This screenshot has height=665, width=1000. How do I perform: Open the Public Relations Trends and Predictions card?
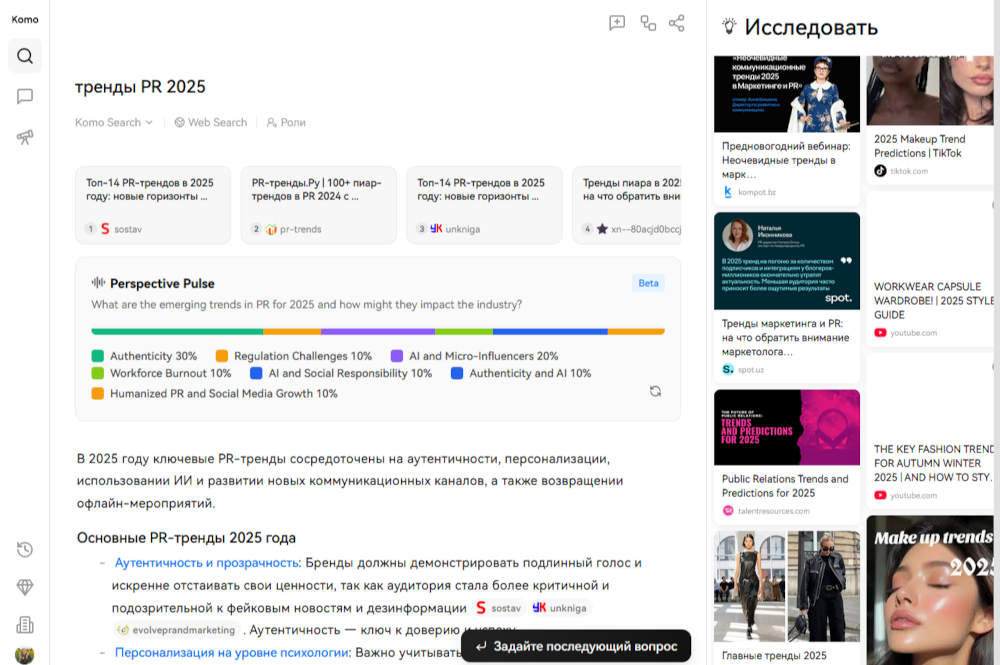click(787, 455)
